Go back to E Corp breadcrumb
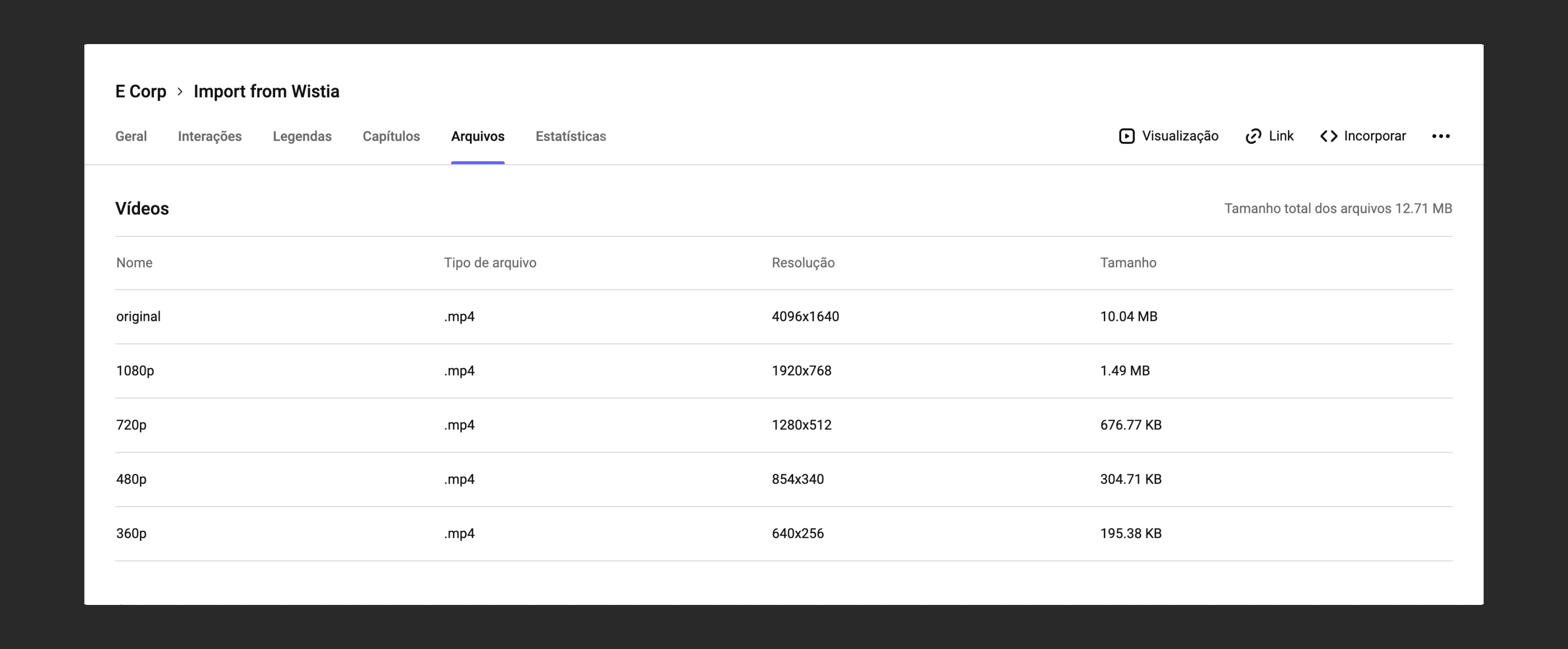Screen dimensions: 1568x649 pyautogui.click(x=140, y=91)
